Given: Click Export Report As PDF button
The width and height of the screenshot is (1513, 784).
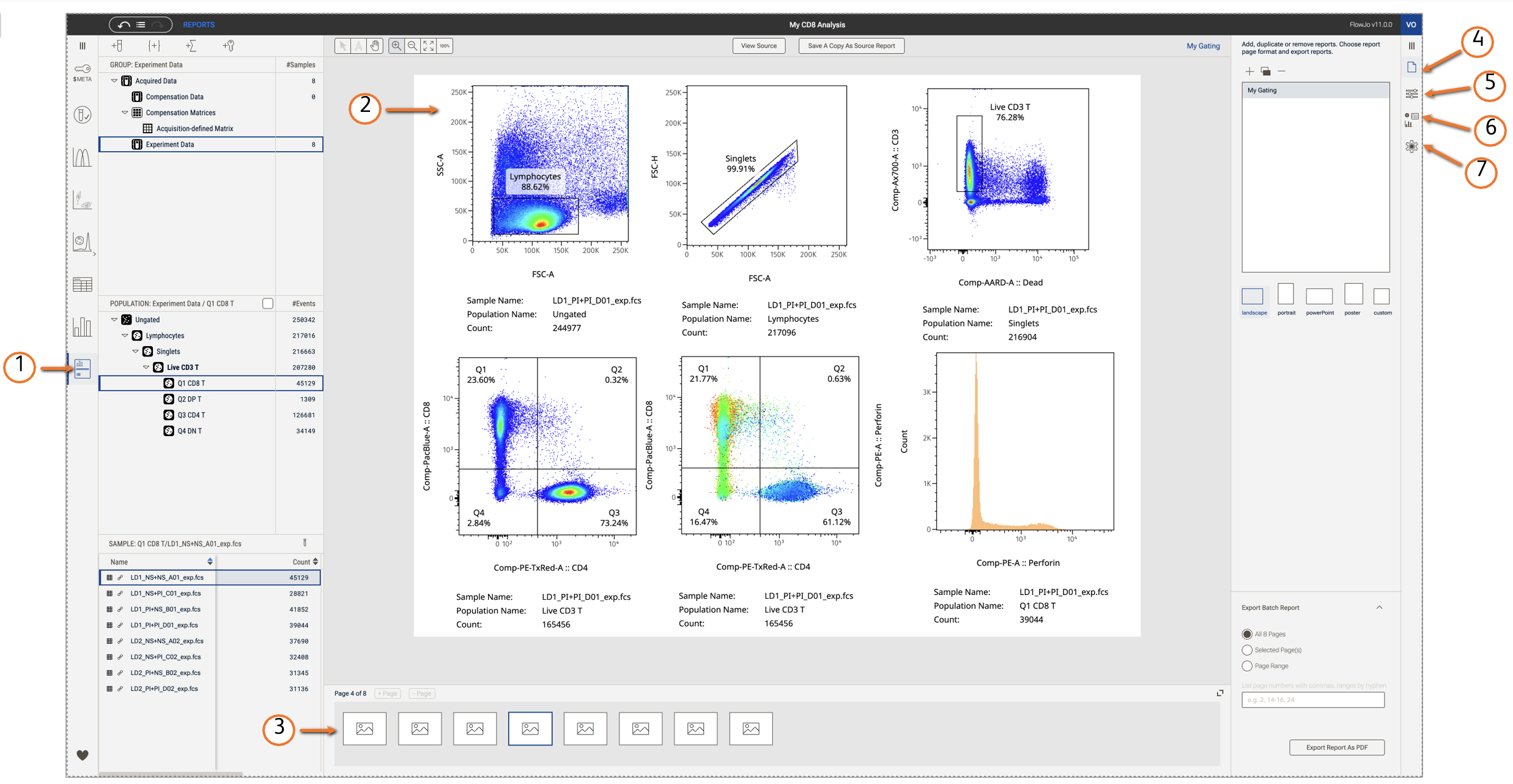Looking at the screenshot, I should point(1336,747).
